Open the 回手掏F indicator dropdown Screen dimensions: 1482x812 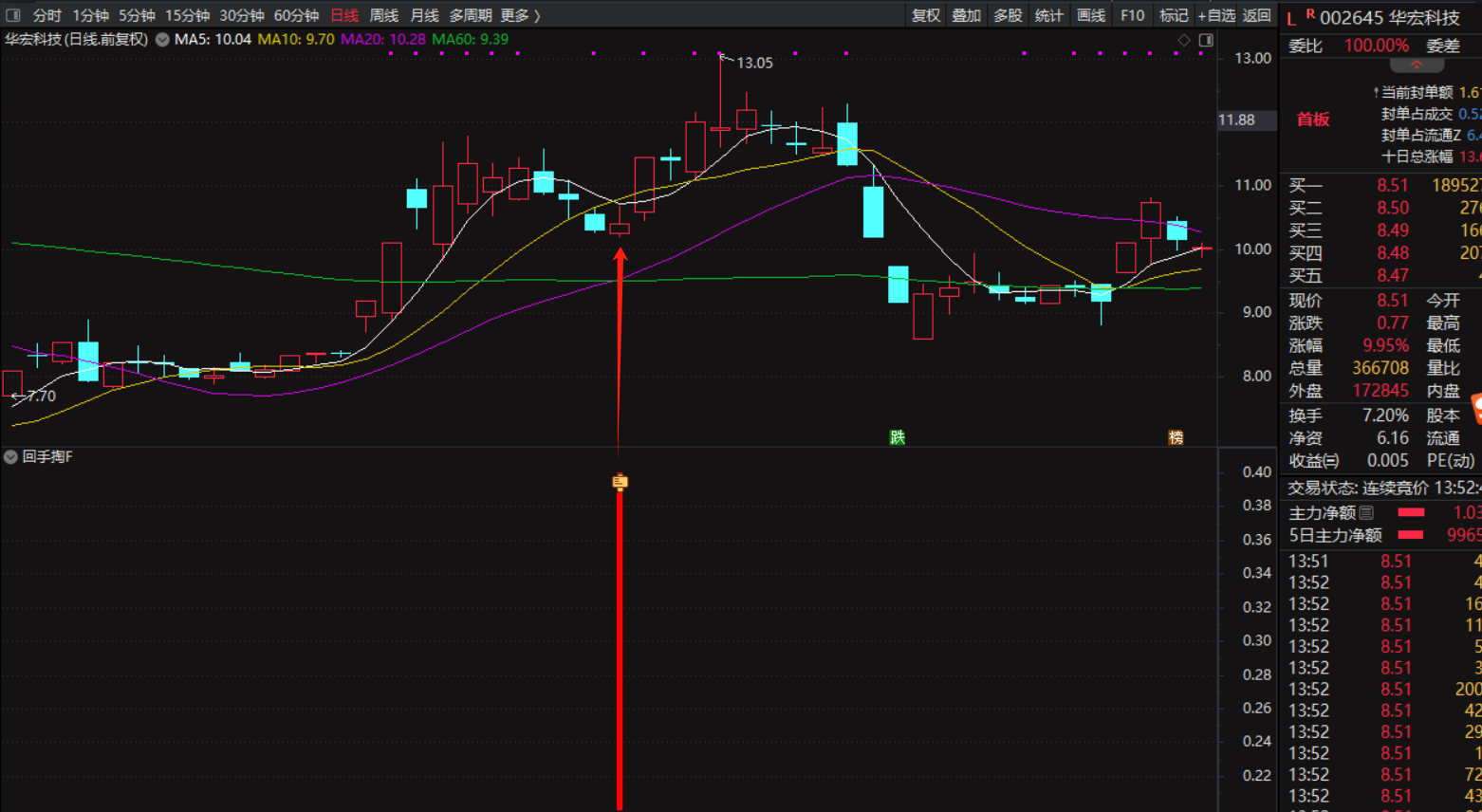(x=10, y=457)
